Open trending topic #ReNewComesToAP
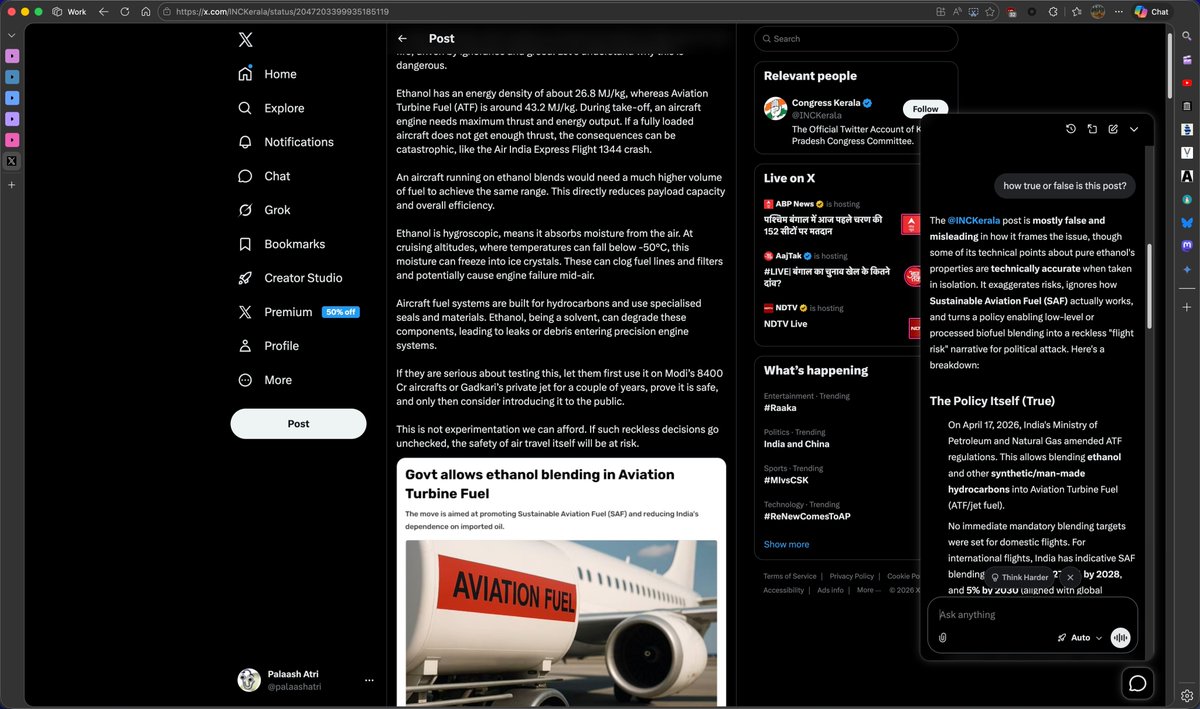This screenshot has width=1200, height=709. click(807, 516)
